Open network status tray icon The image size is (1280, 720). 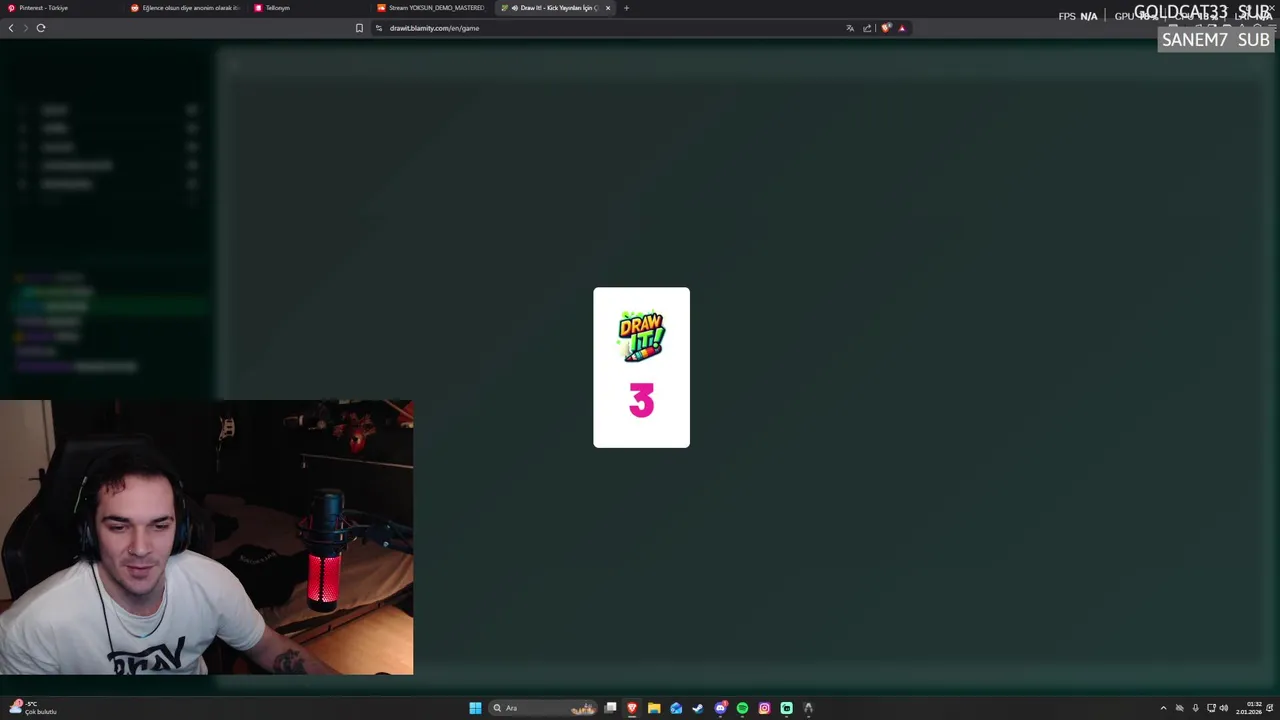point(1211,708)
